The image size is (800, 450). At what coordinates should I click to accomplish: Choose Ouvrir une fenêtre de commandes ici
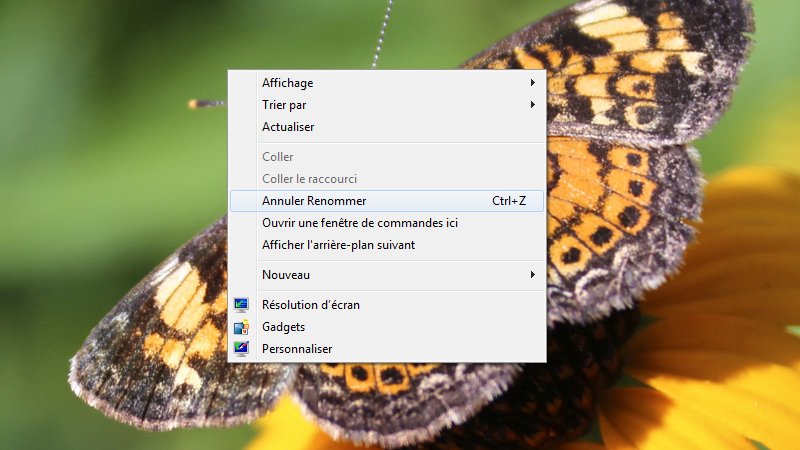tap(387, 223)
